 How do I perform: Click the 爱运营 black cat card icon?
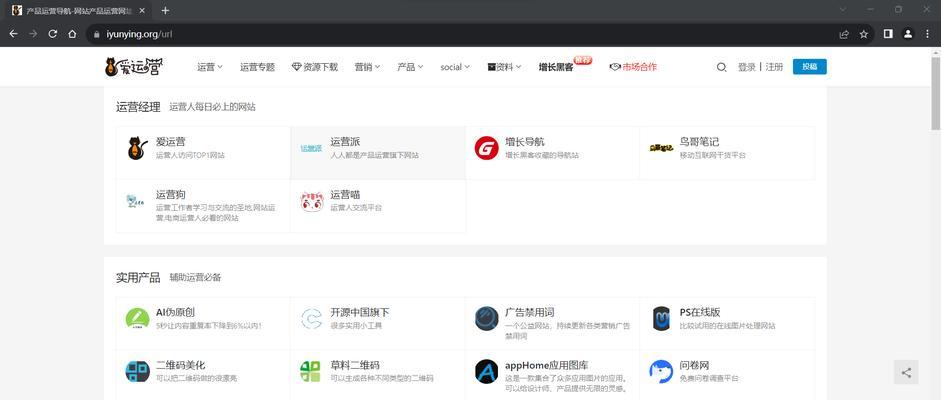[137, 148]
